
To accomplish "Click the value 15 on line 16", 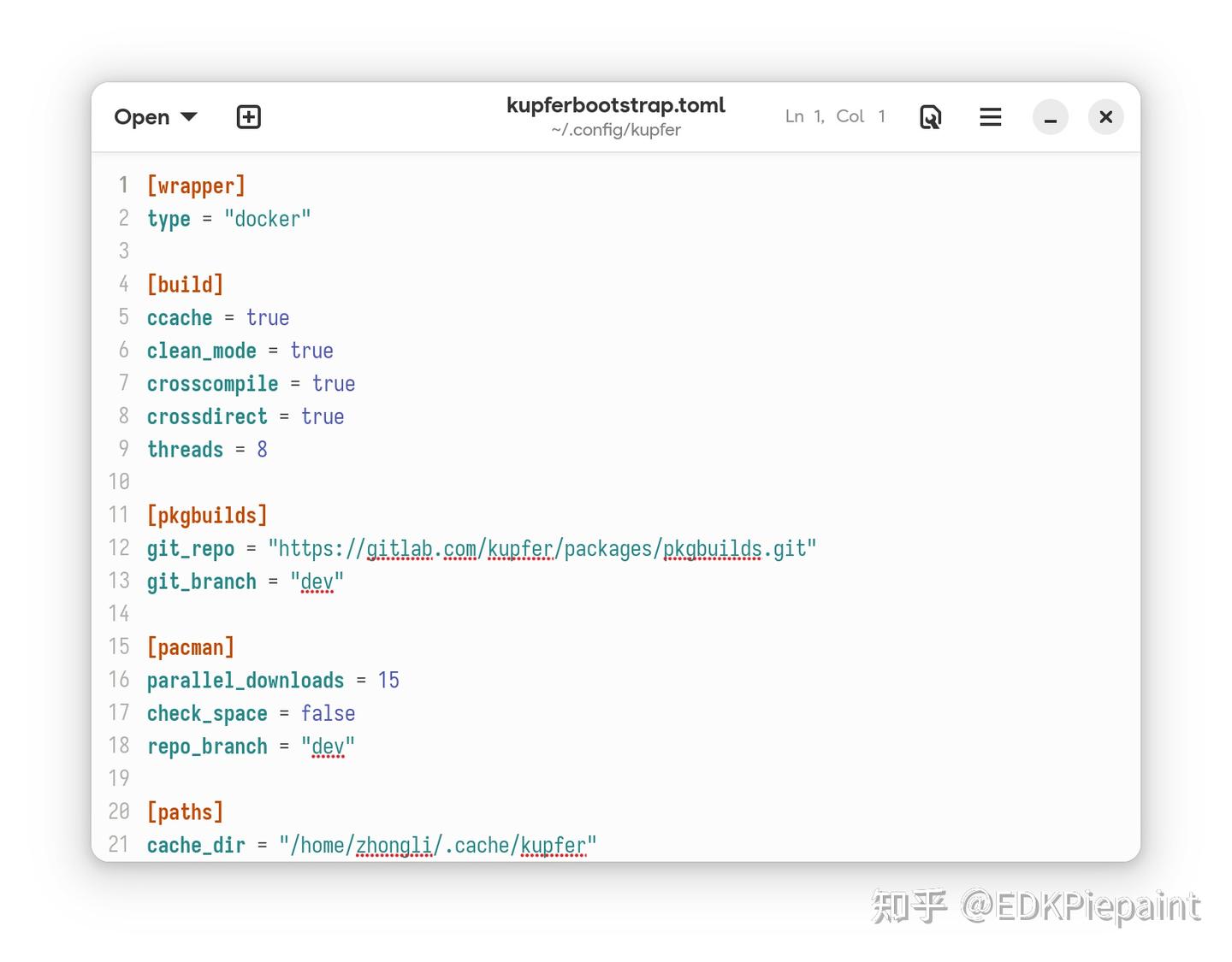I will 389,680.
